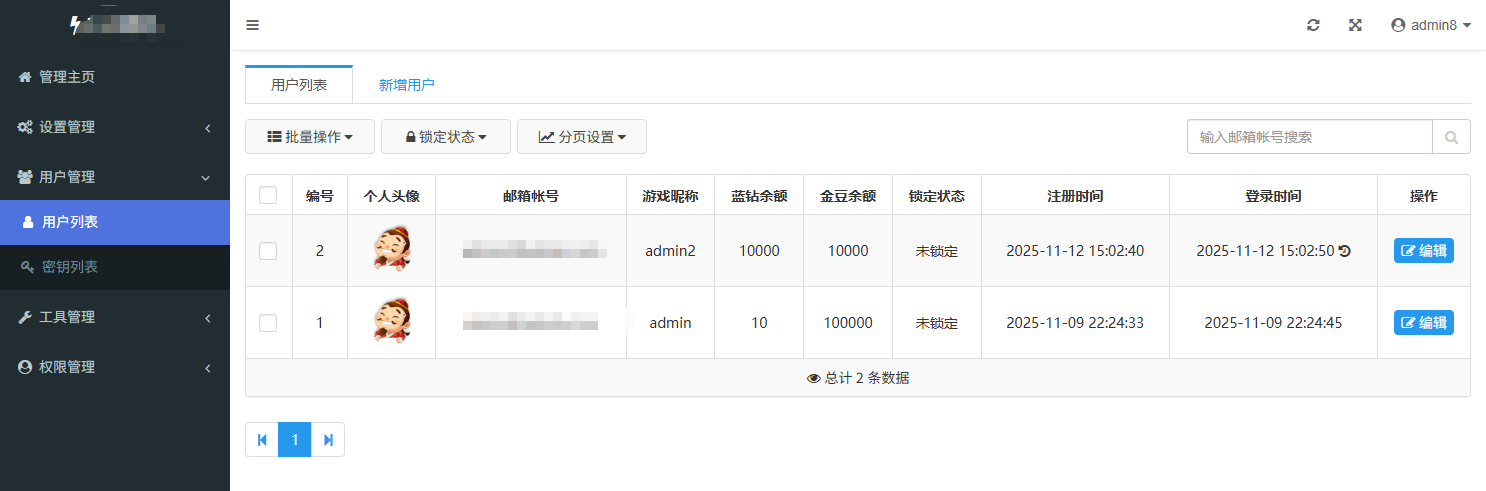Open the 批量操作 dropdown
The width and height of the screenshot is (1486, 491).
click(x=309, y=137)
